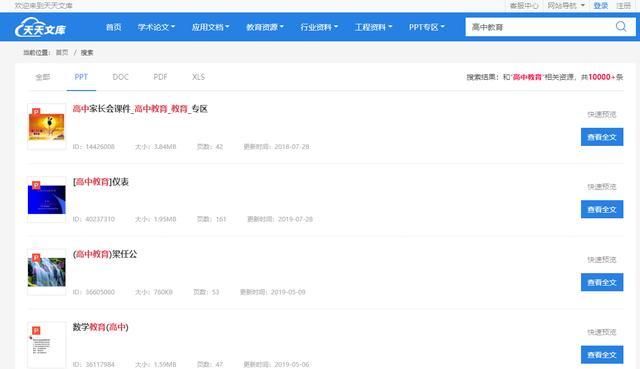
Task: Click 快速预览 for 高中家长会课件
Action: tap(602, 115)
